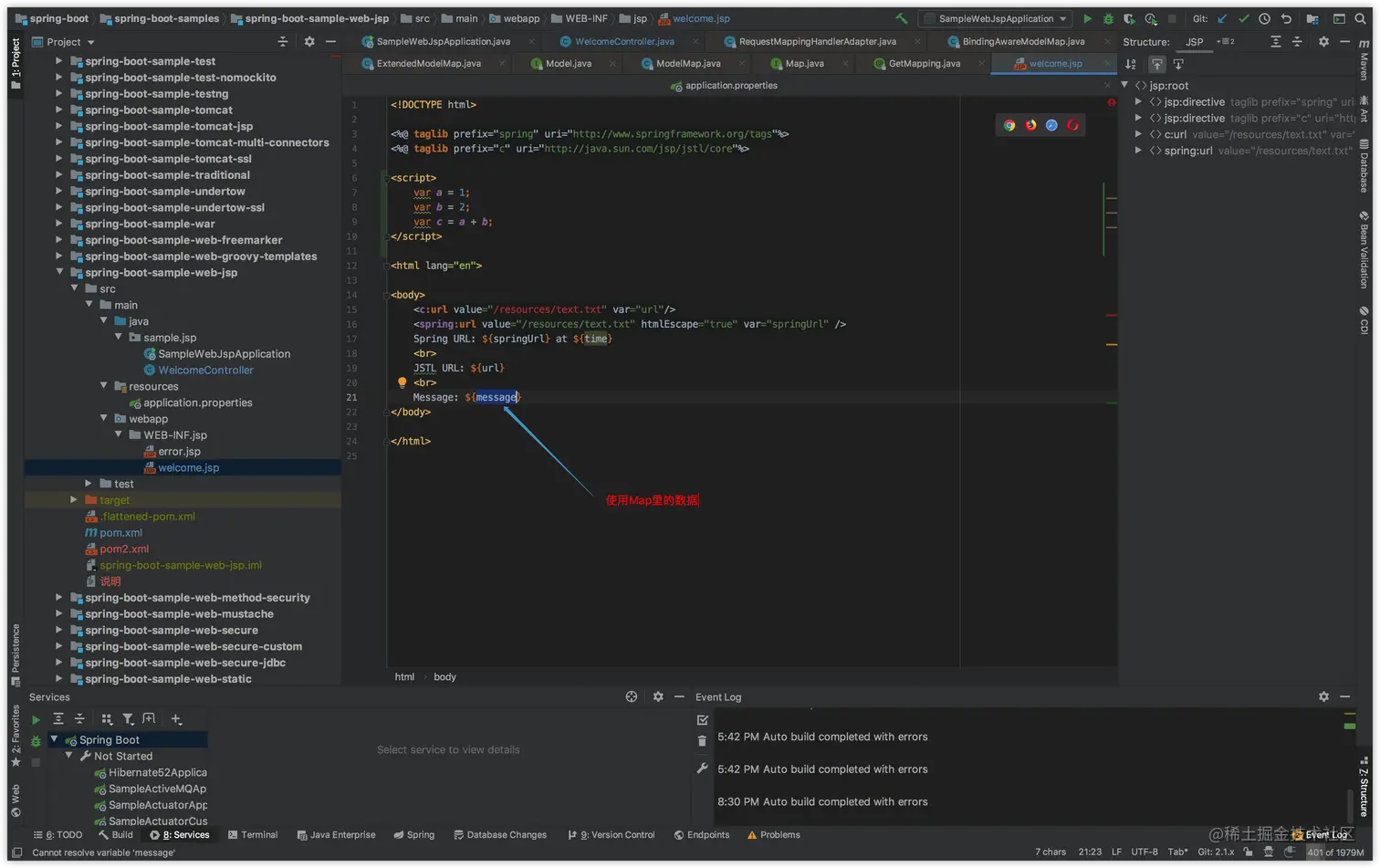Open Search Everywhere magnifier icon
Viewport: 1380px width, 868px height.
(x=1361, y=18)
